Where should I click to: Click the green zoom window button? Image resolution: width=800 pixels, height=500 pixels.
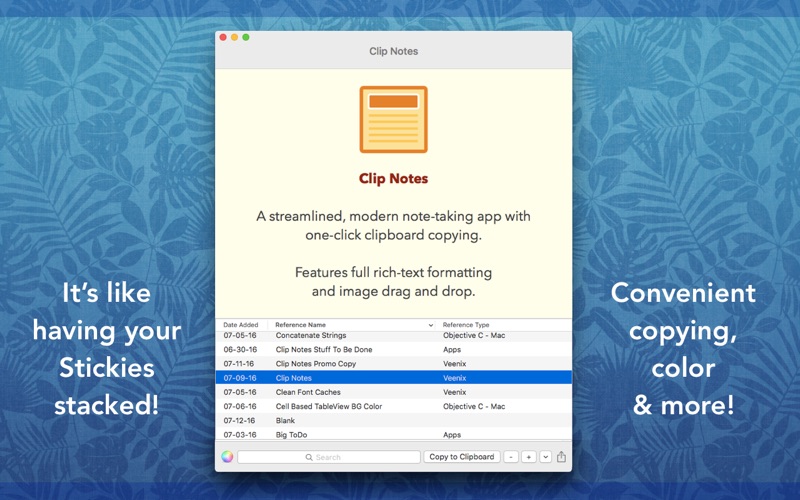246,37
